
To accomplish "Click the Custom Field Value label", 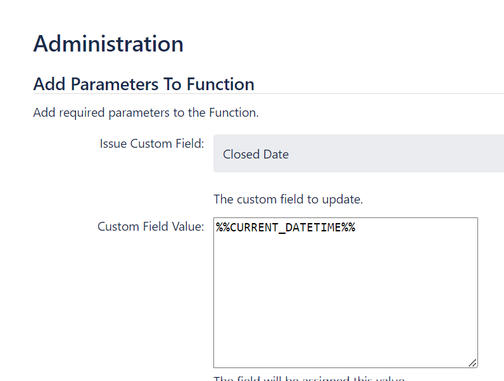I will point(151,227).
